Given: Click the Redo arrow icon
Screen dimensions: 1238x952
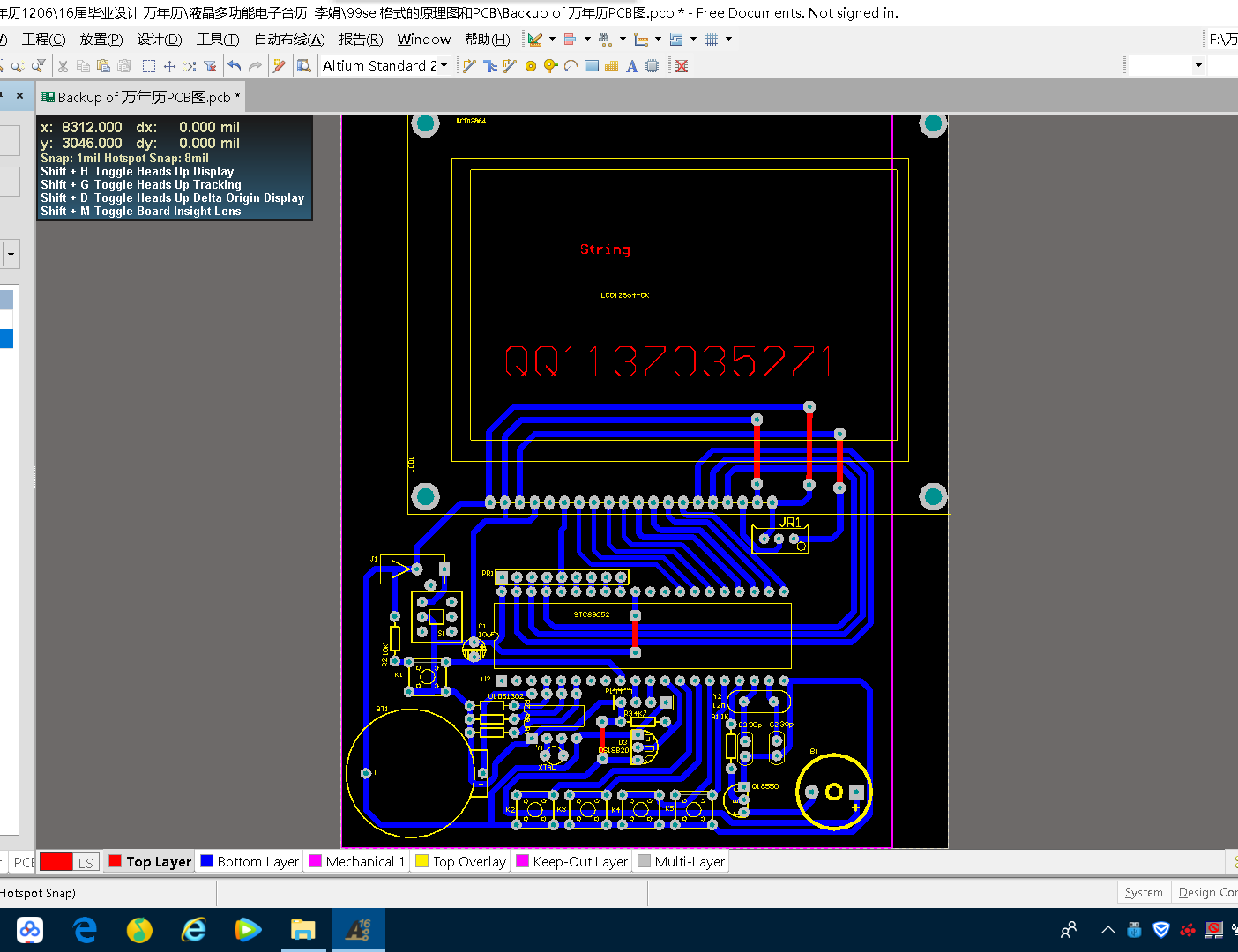Looking at the screenshot, I should 255,66.
